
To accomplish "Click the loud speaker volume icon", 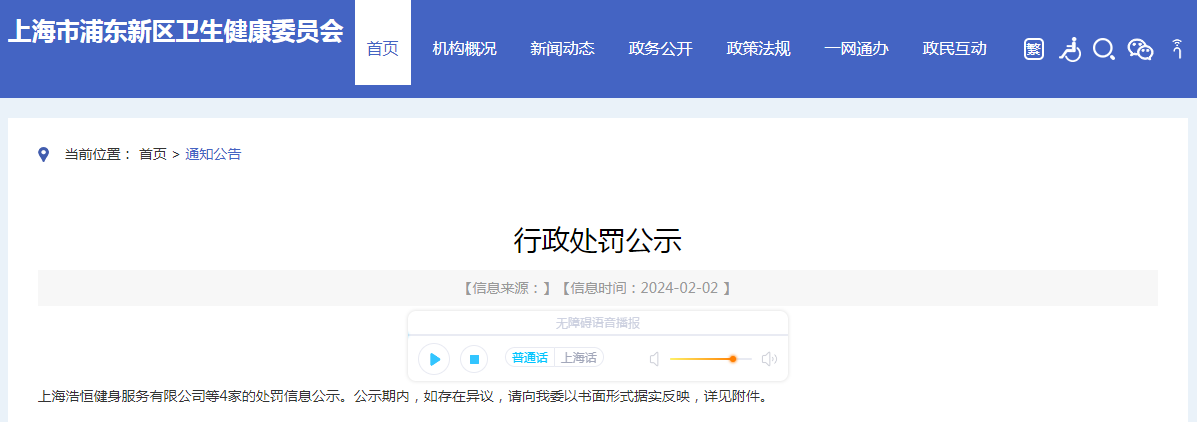I will [x=769, y=359].
